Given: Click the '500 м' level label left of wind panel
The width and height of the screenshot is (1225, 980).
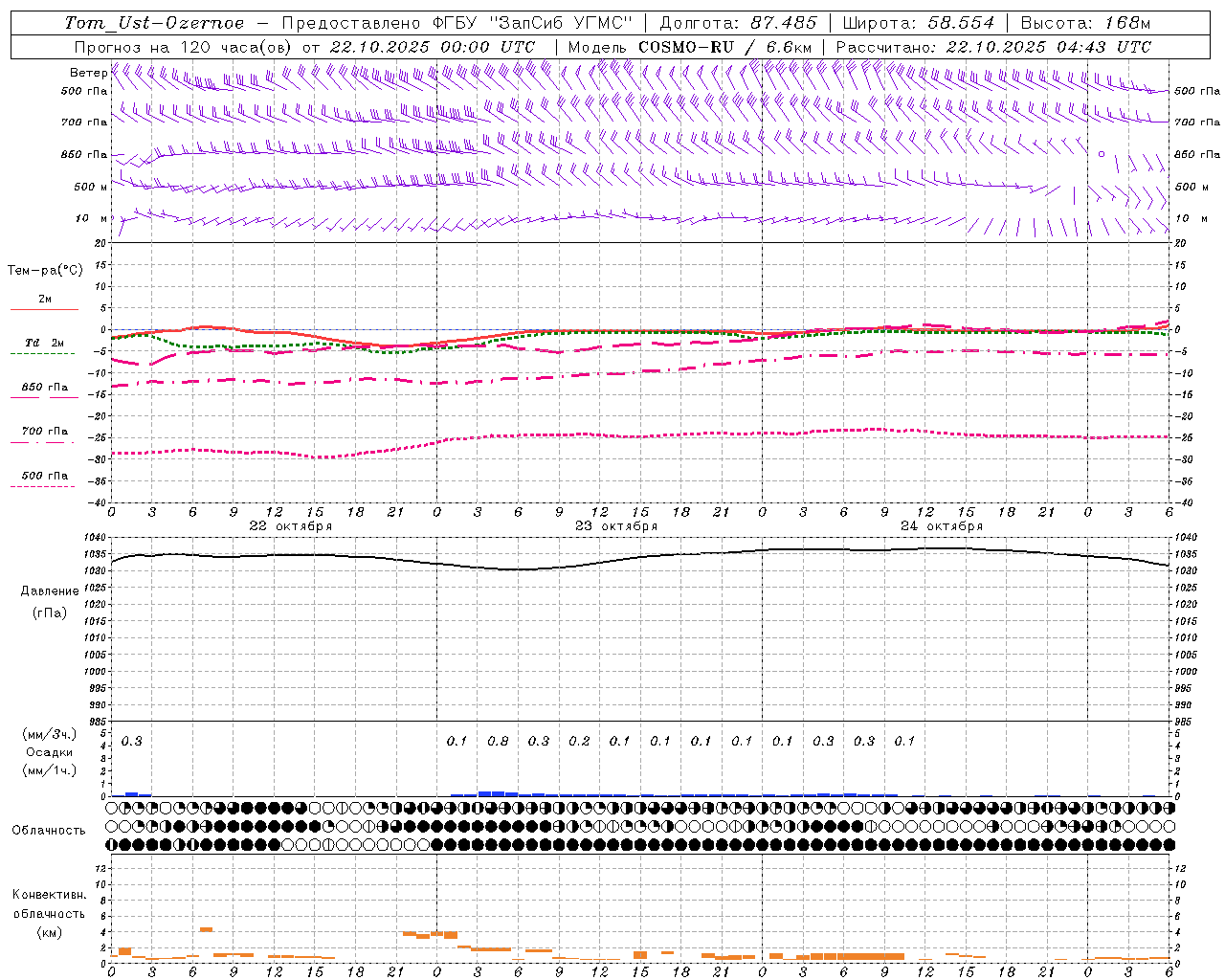Looking at the screenshot, I should pyautogui.click(x=90, y=187).
